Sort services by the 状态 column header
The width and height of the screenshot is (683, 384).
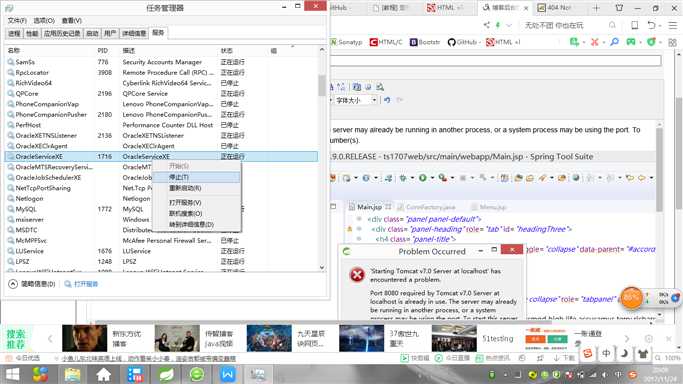(227, 51)
